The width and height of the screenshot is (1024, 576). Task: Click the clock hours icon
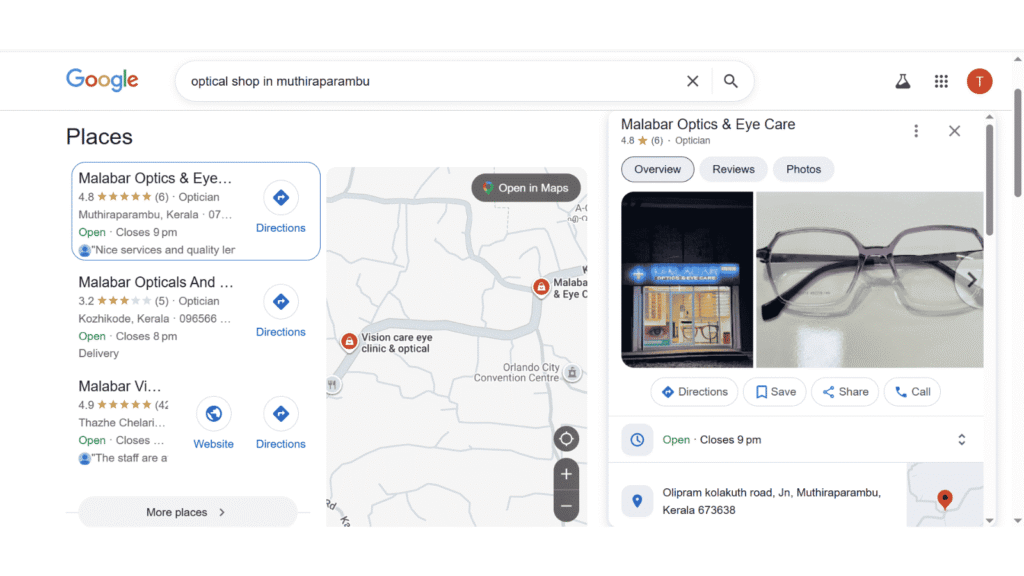coord(637,440)
